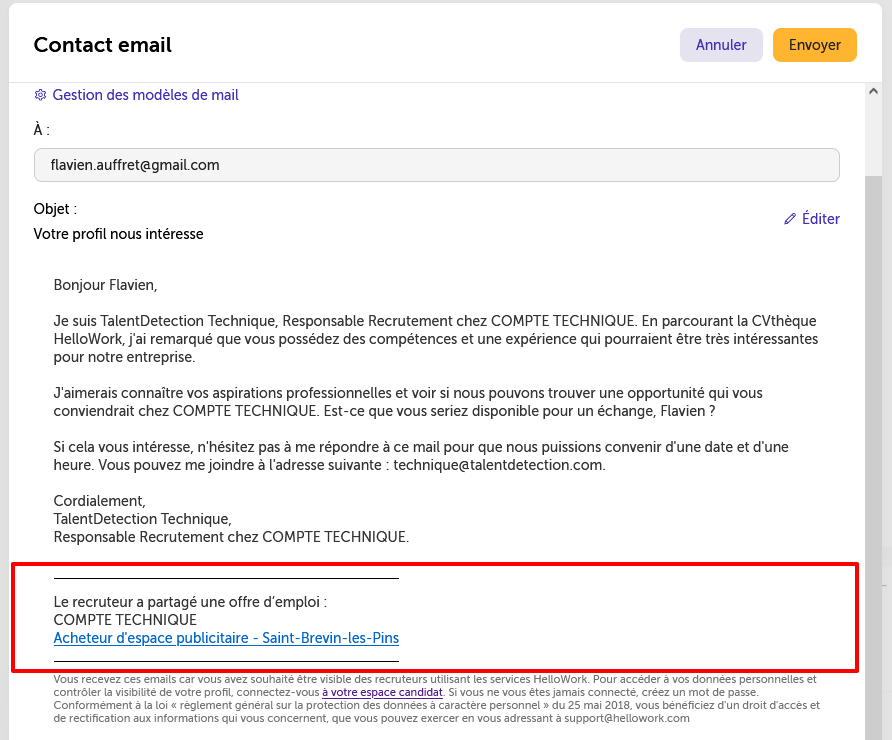Click the GDPR notice mentioning support@hellowork.com
This screenshot has width=892, height=740.
[436, 698]
